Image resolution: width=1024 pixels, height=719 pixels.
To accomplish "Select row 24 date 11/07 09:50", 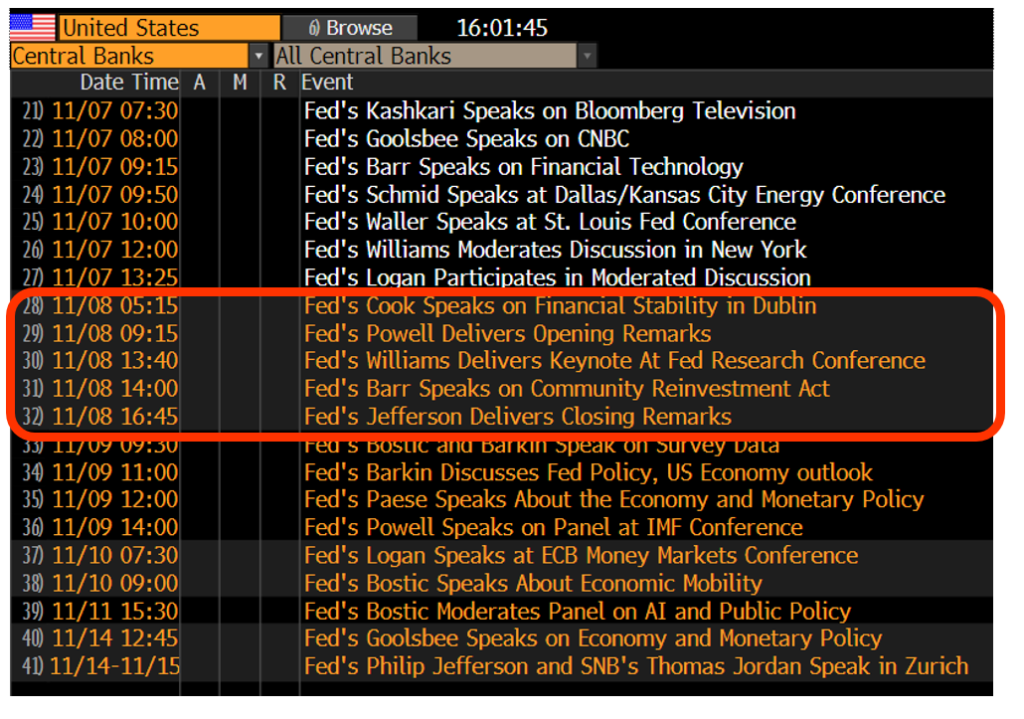I will 115,195.
